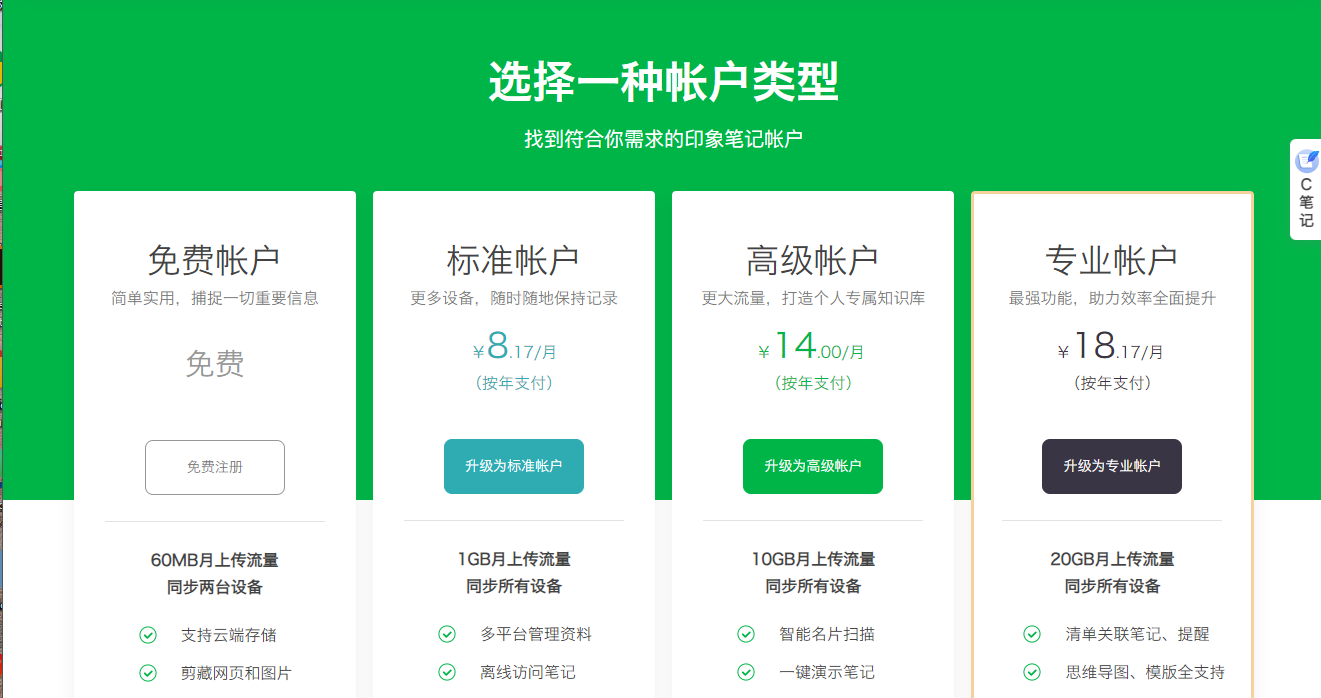Click 更大流量，打造个人专属知识库 description
The height and width of the screenshot is (698, 1321).
click(813, 298)
